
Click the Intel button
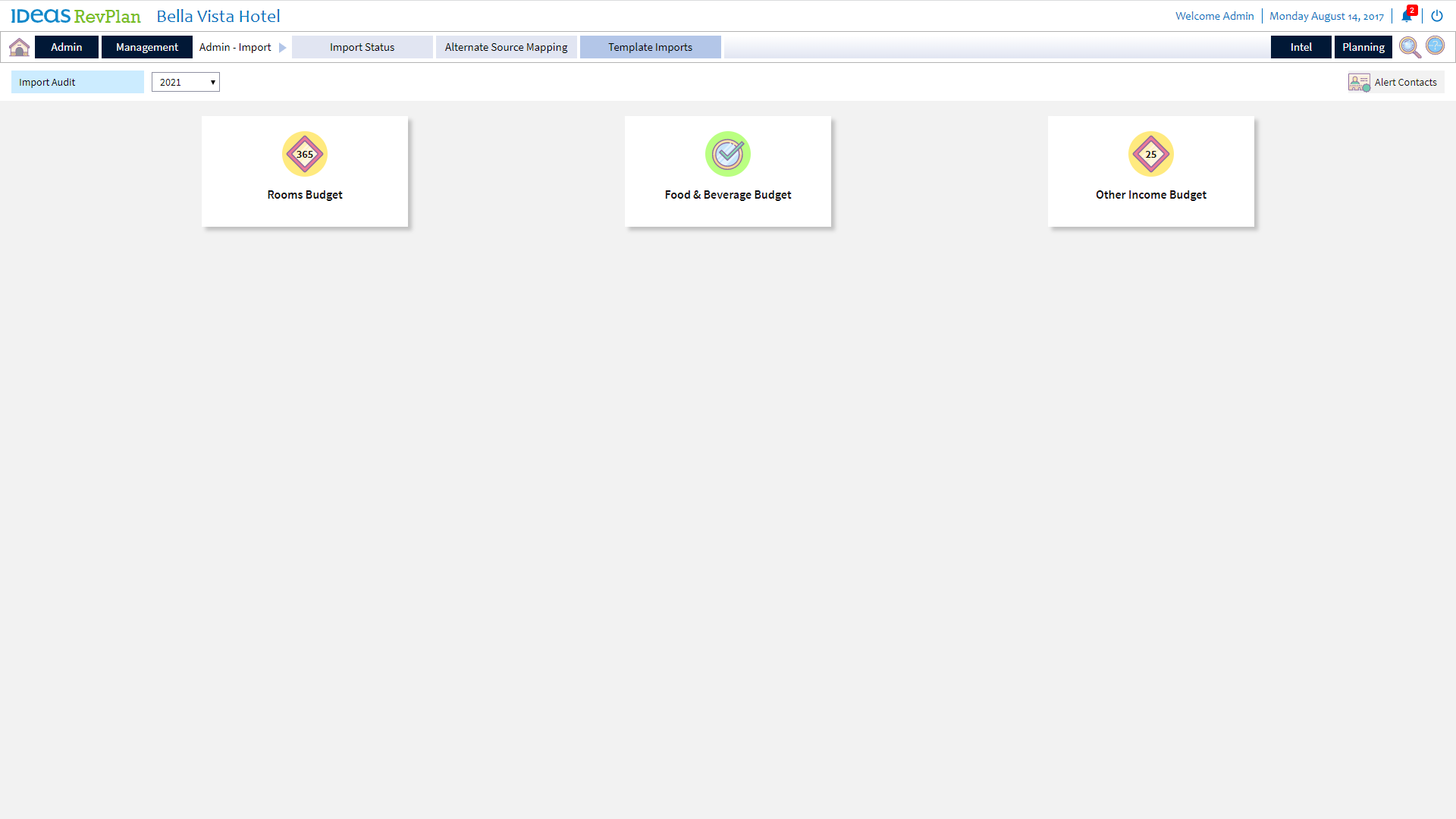click(x=1301, y=47)
